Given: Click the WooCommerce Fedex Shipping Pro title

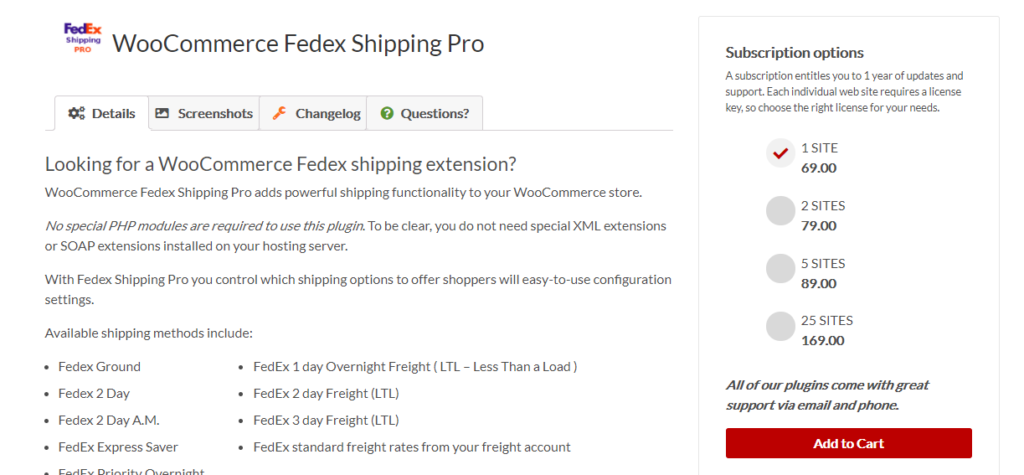Looking at the screenshot, I should (x=298, y=43).
